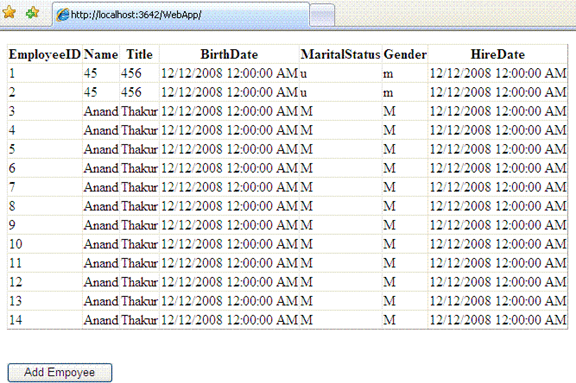
Task: Click the Favorites star icon
Action: 9,12
